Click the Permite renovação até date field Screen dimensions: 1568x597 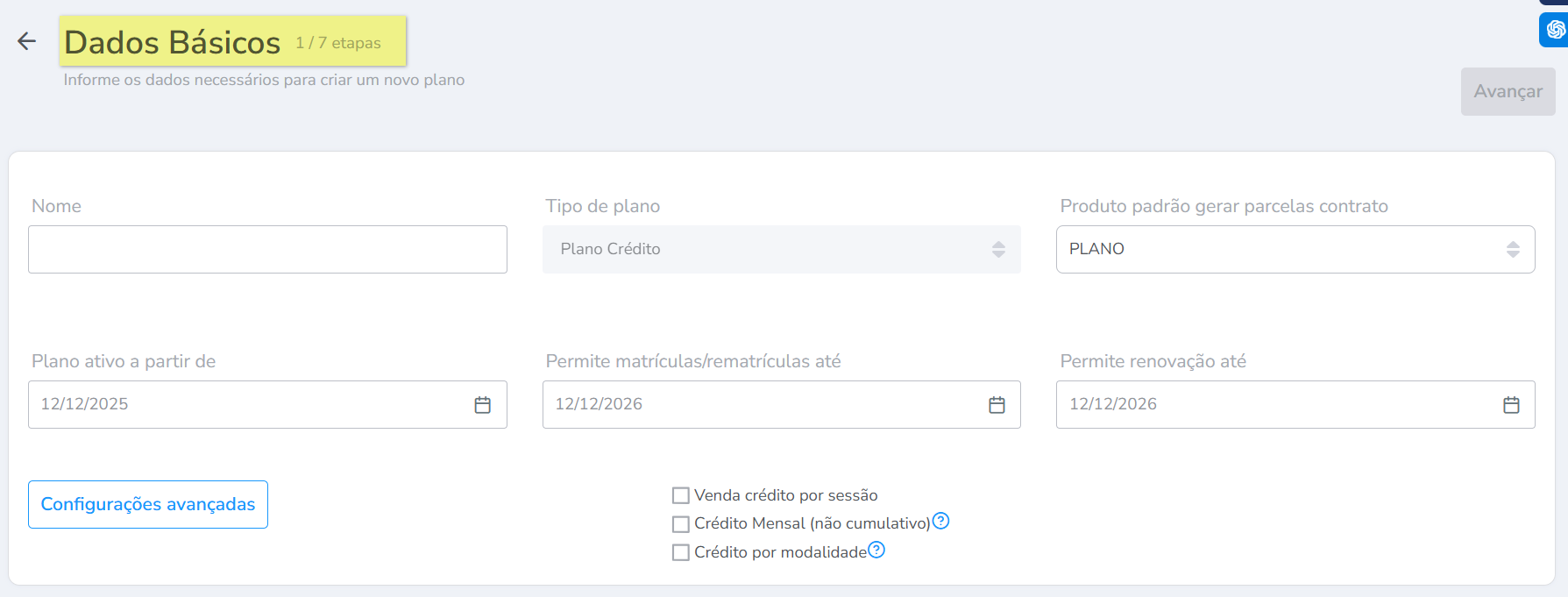click(x=1275, y=404)
